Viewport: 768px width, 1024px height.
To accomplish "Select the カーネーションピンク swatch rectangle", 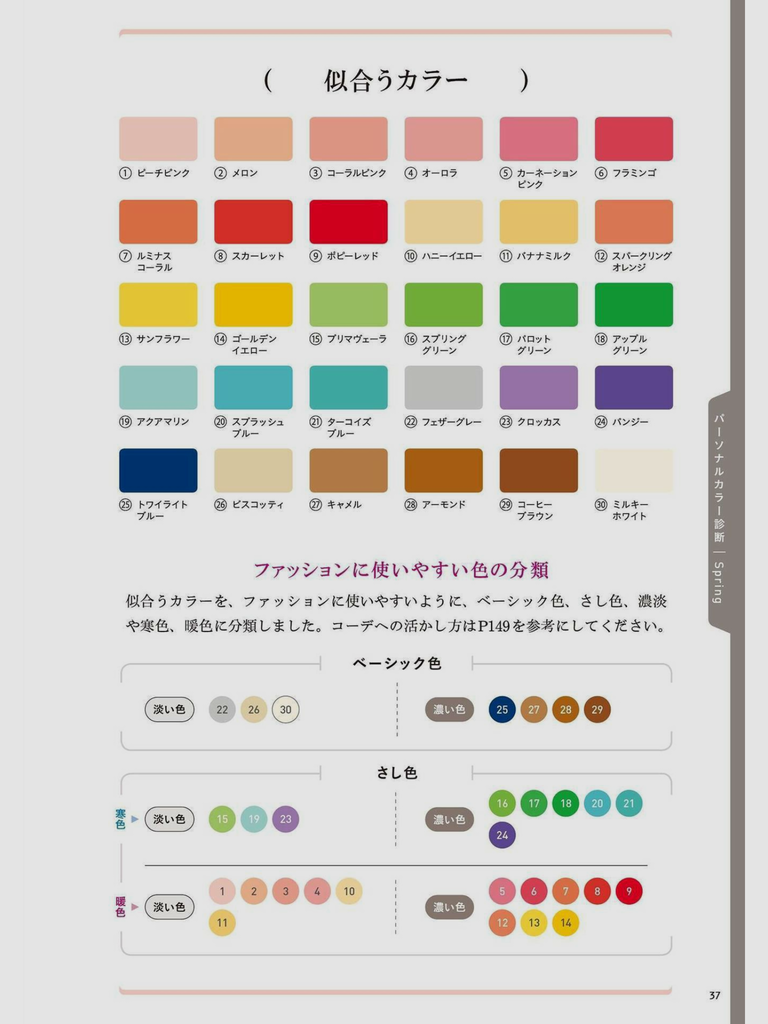I will pos(539,138).
